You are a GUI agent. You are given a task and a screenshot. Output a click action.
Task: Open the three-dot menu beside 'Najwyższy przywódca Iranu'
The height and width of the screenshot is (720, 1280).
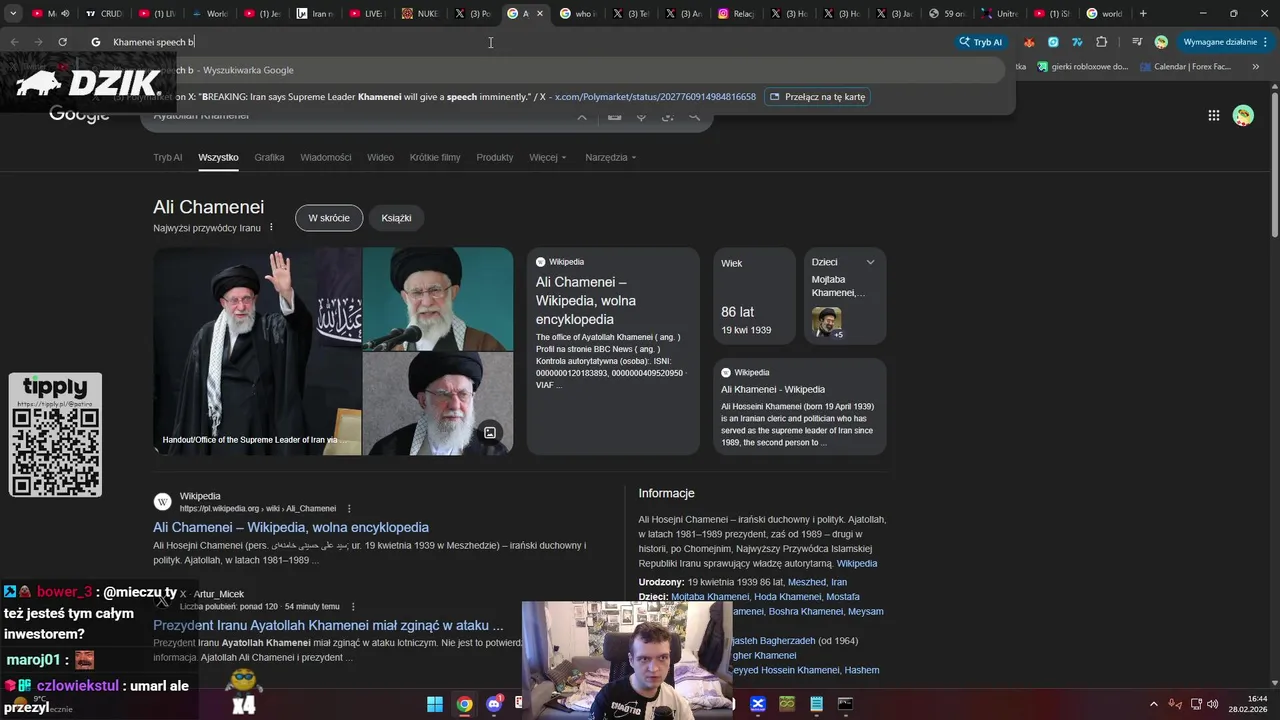[x=271, y=228]
